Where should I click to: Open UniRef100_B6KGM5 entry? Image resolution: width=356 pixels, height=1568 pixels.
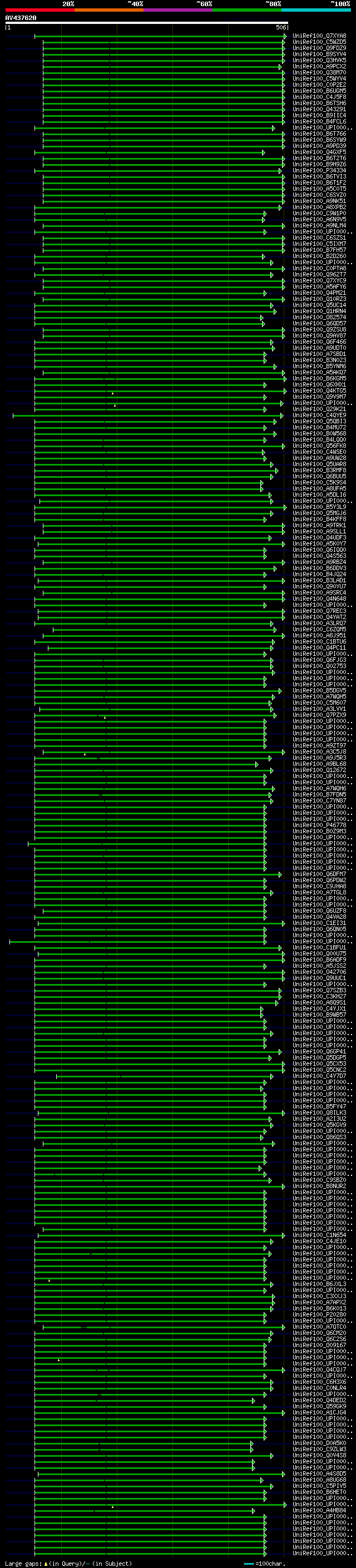pyautogui.click(x=319, y=379)
